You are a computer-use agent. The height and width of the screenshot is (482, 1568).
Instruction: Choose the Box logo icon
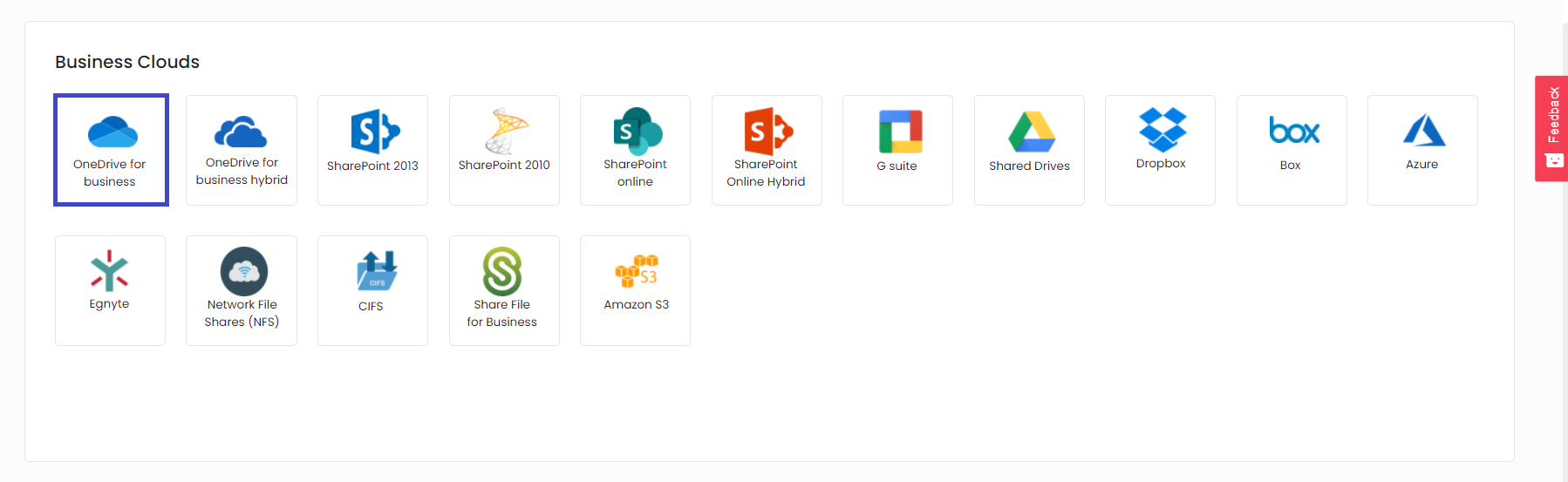pyautogui.click(x=1294, y=131)
